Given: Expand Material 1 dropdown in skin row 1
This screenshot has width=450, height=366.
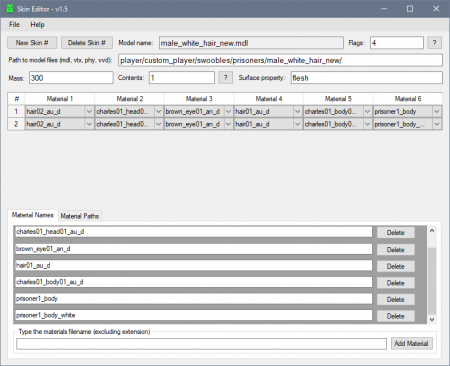Looking at the screenshot, I should [89, 112].
